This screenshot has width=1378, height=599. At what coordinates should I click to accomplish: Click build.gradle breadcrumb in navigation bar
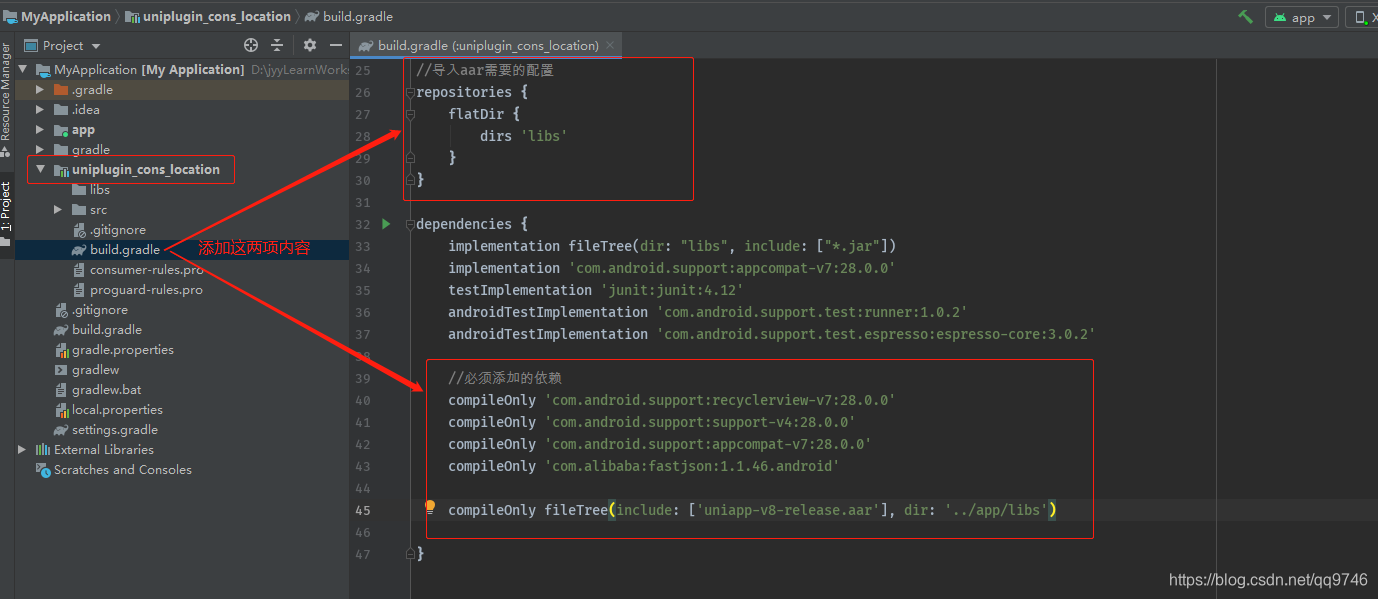(x=349, y=16)
